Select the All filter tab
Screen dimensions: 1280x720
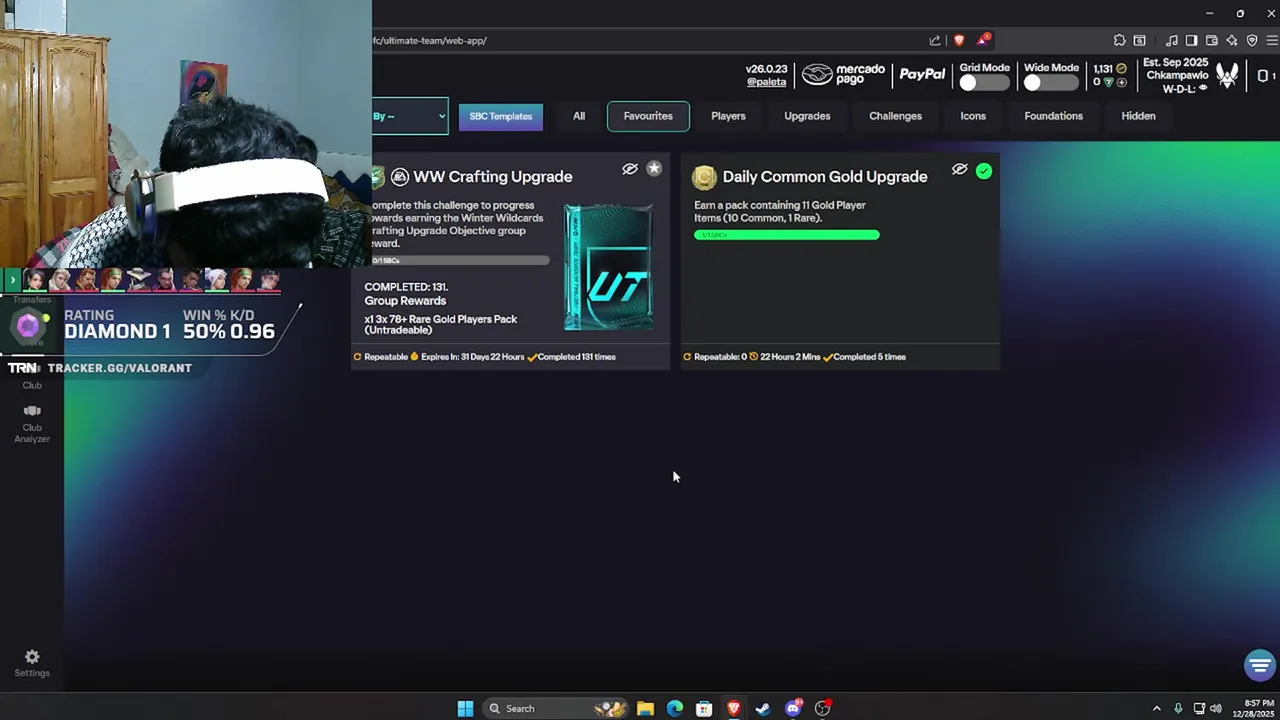pos(579,116)
